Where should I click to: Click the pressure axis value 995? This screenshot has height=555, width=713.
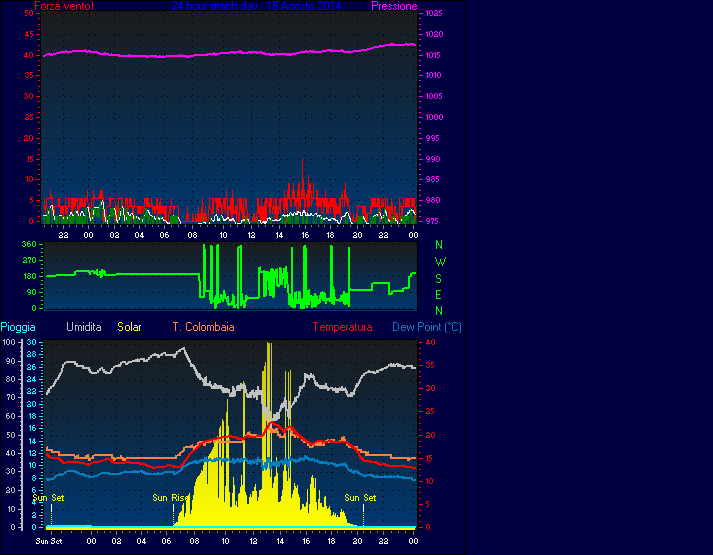[432, 138]
